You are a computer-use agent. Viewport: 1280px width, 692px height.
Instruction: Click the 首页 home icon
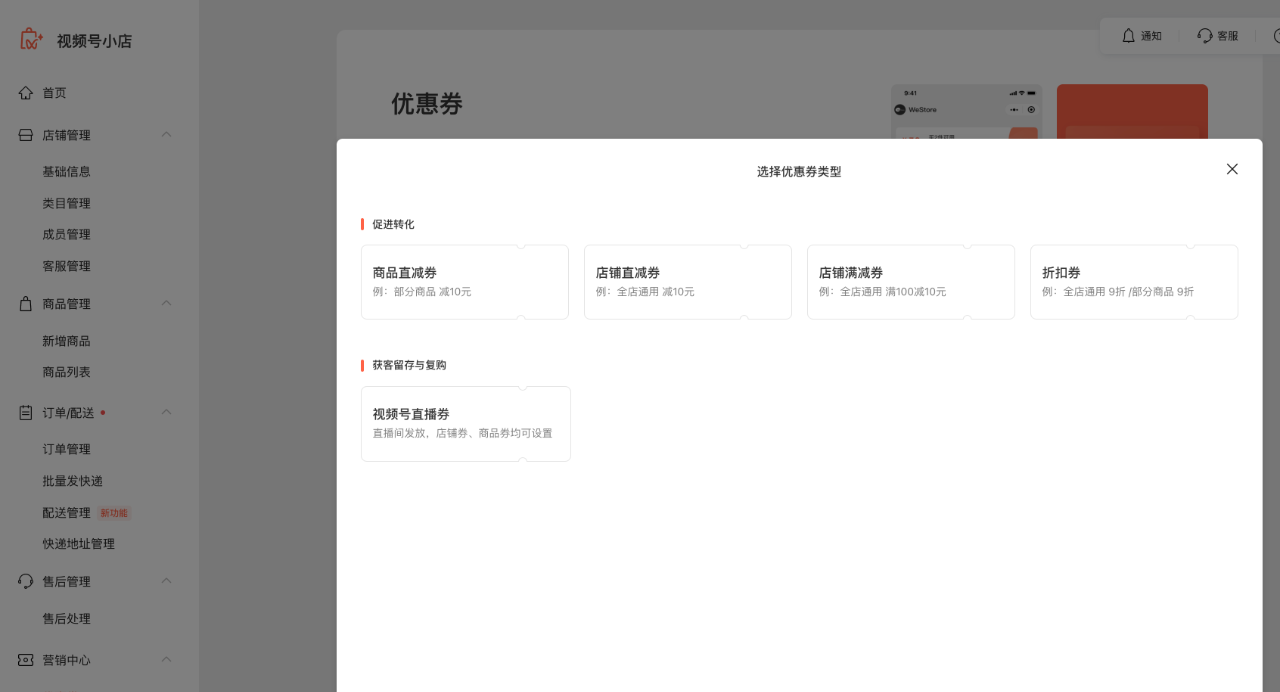[26, 93]
